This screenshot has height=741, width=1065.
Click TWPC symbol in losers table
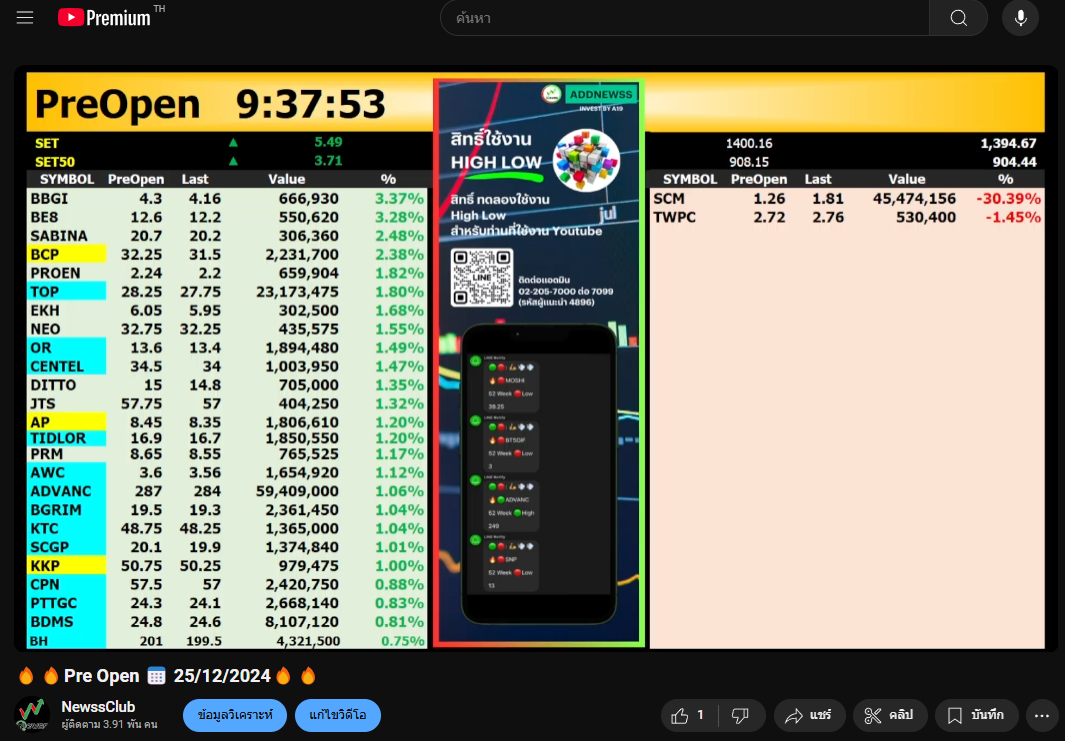(674, 217)
